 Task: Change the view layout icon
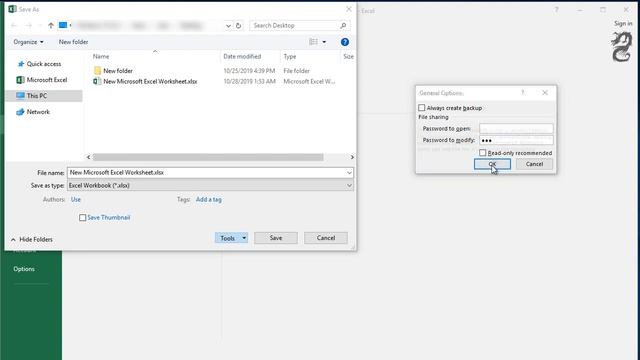[313, 42]
